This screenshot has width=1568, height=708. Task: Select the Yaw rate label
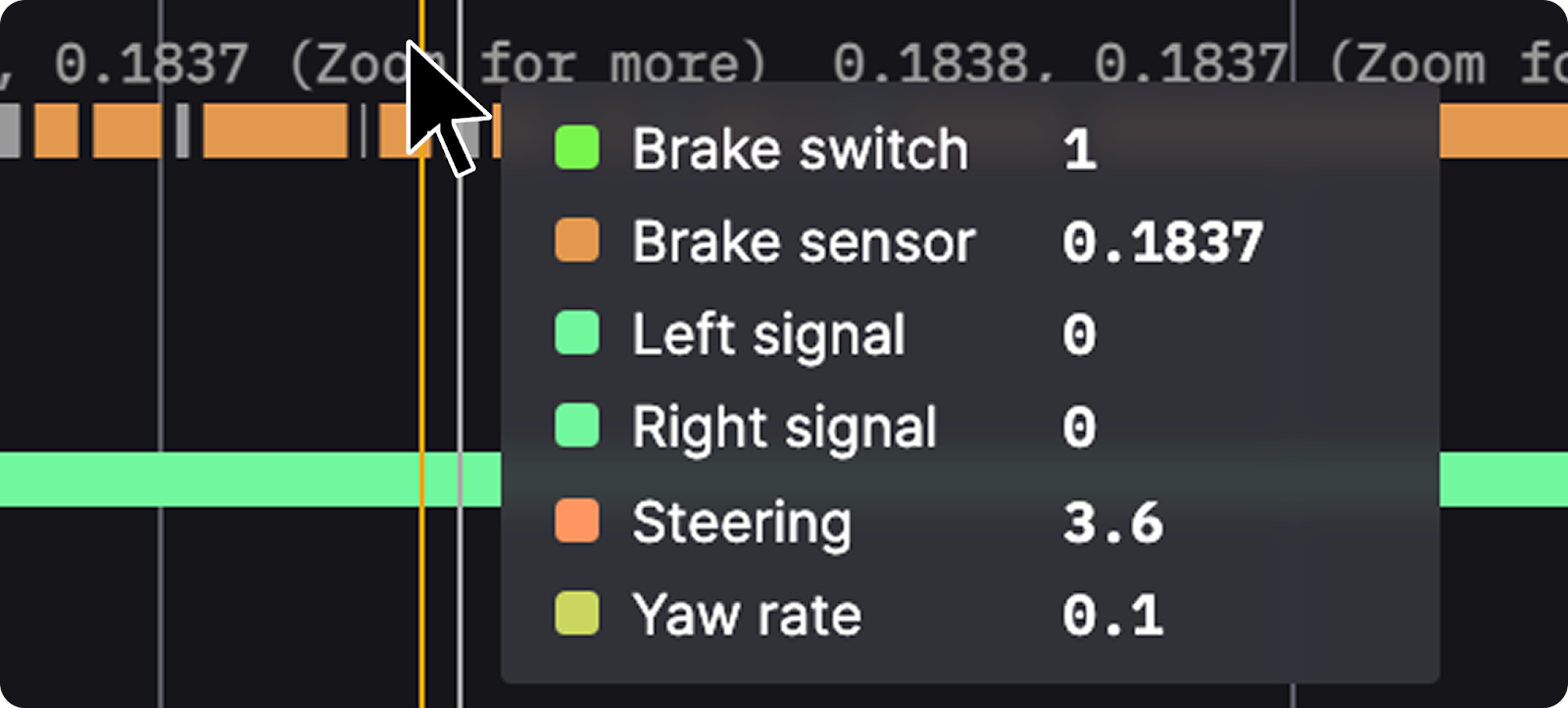(747, 615)
